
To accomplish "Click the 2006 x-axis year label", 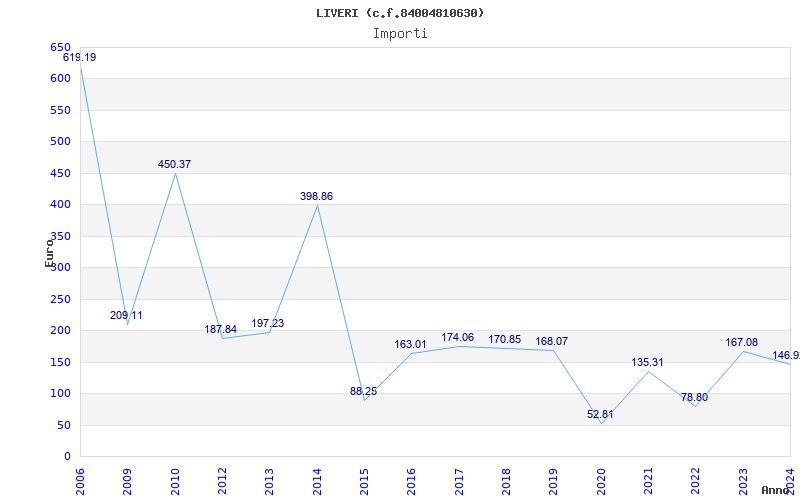I will click(x=80, y=482).
